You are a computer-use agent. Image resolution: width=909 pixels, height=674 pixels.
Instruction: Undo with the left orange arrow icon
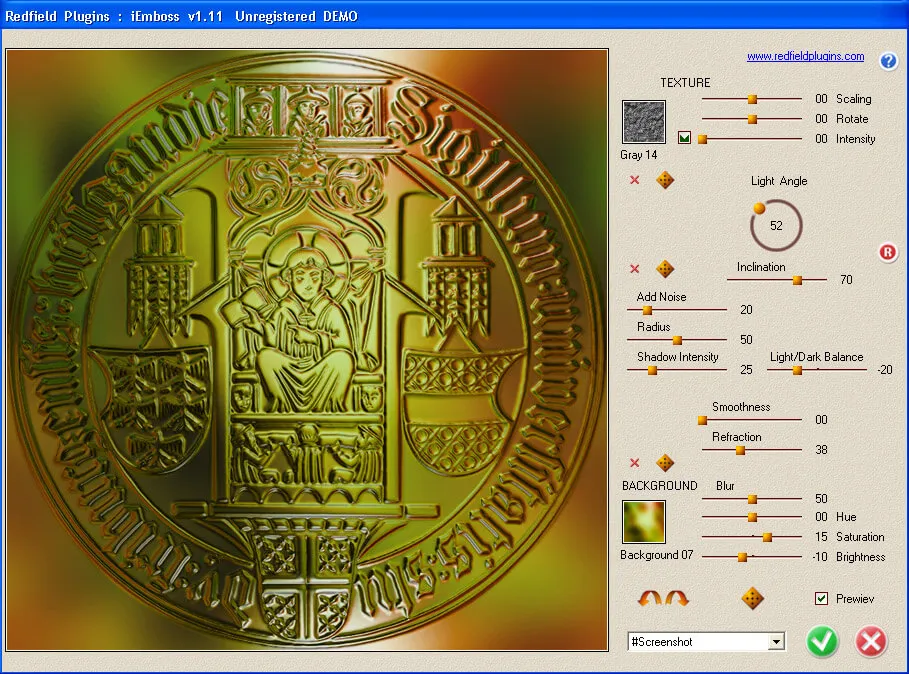[x=651, y=598]
